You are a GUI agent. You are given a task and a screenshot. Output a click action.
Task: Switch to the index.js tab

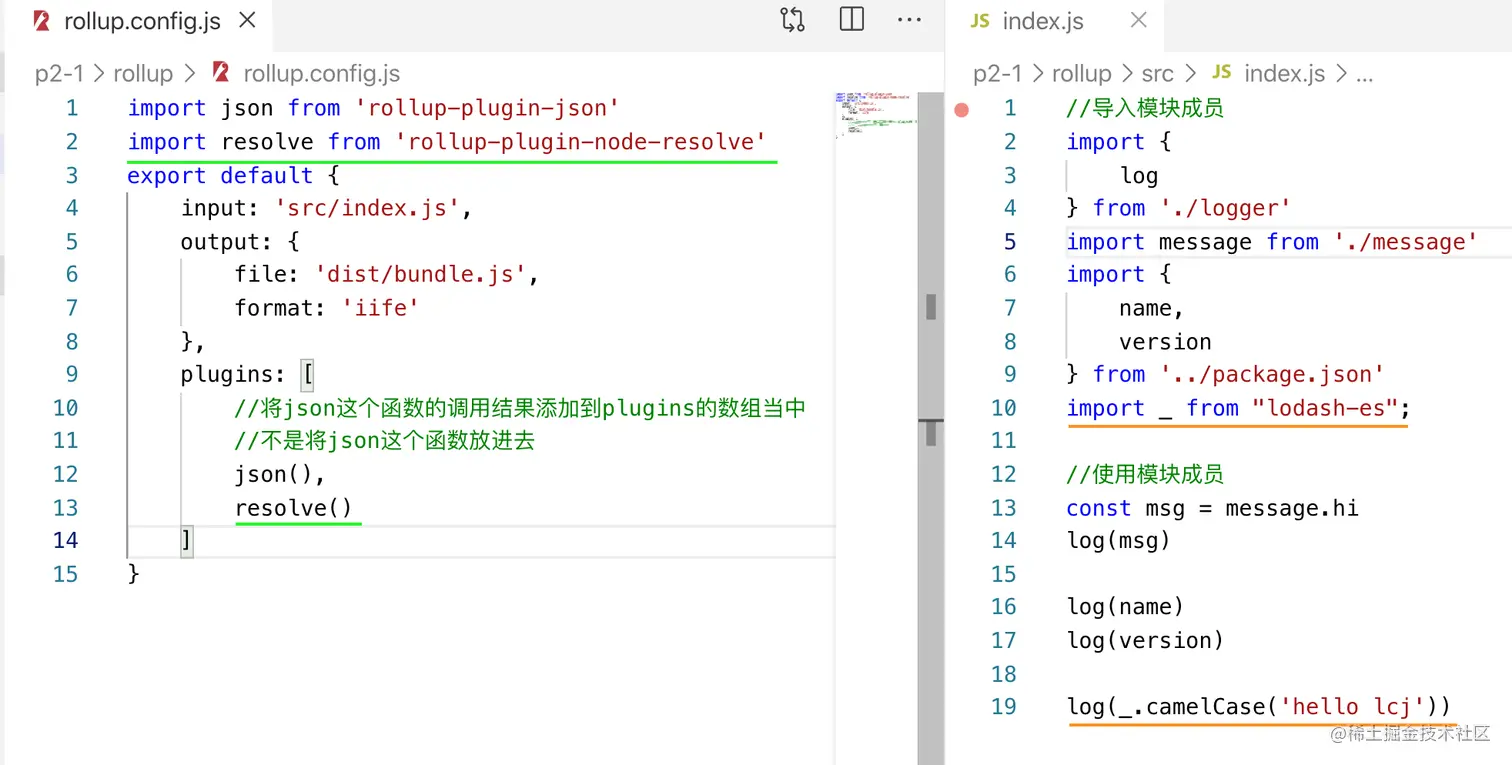[x=1054, y=22]
